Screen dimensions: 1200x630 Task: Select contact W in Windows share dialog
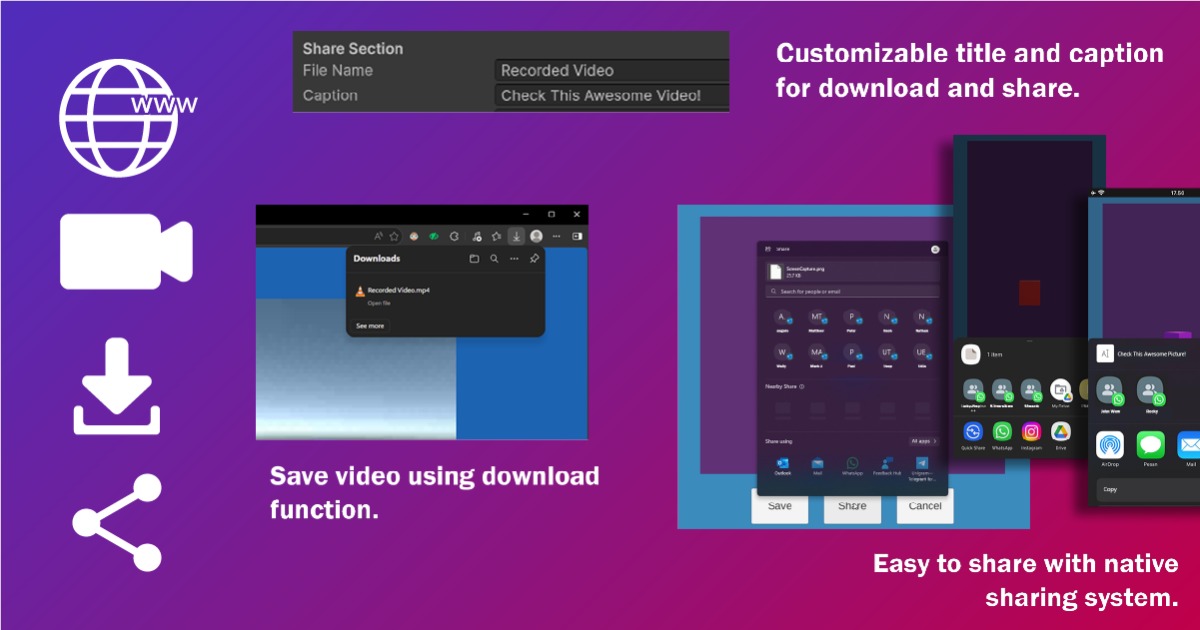click(x=782, y=356)
